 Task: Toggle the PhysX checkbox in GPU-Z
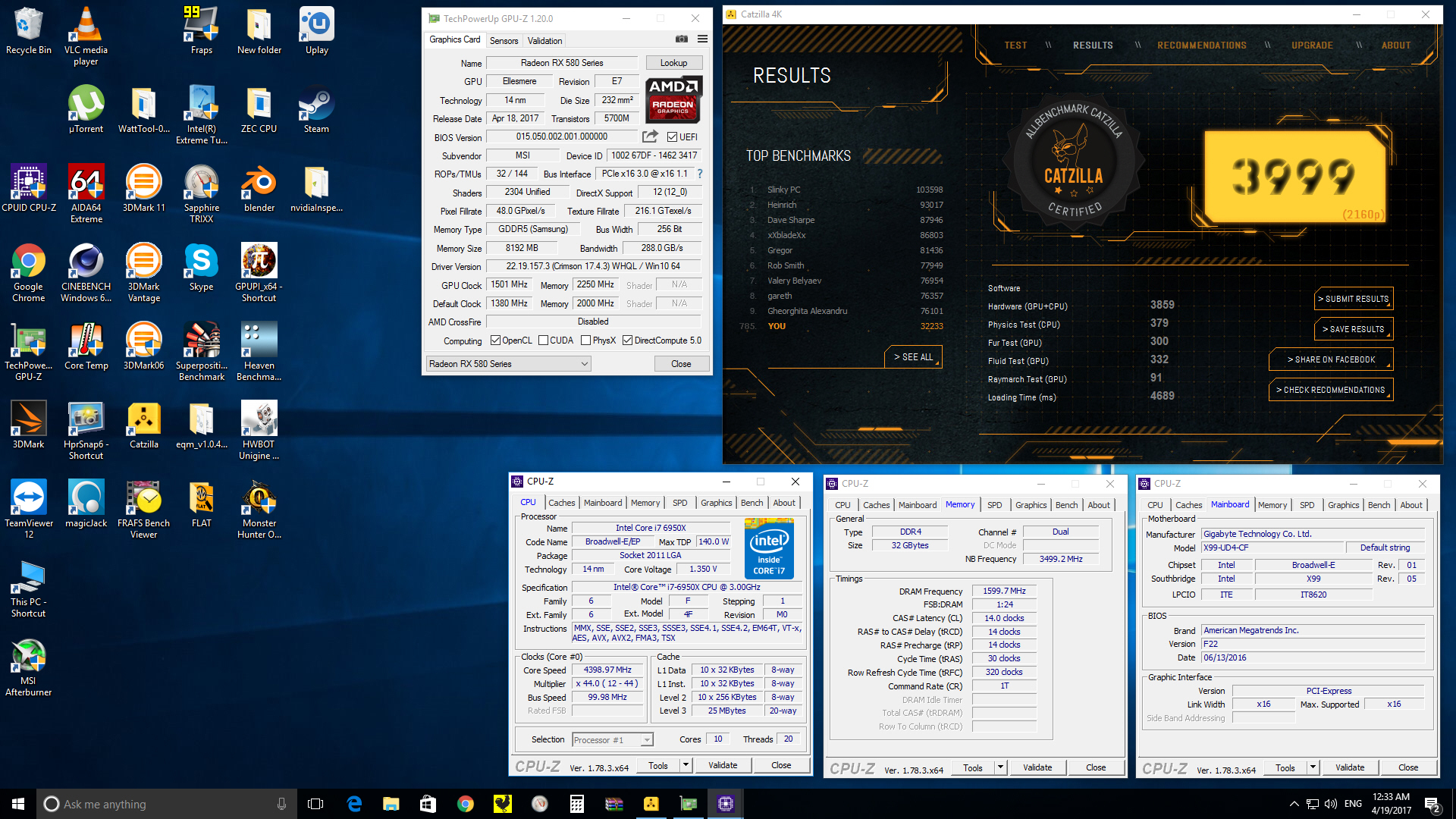click(x=585, y=340)
